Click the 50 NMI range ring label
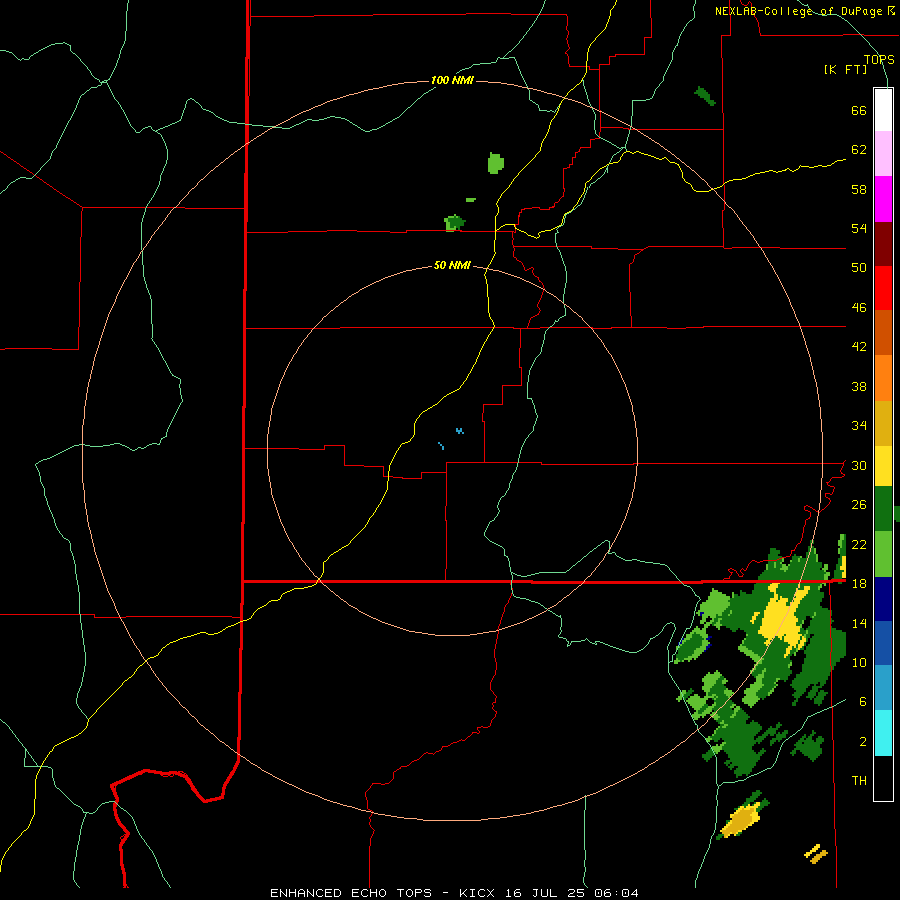 [x=452, y=265]
